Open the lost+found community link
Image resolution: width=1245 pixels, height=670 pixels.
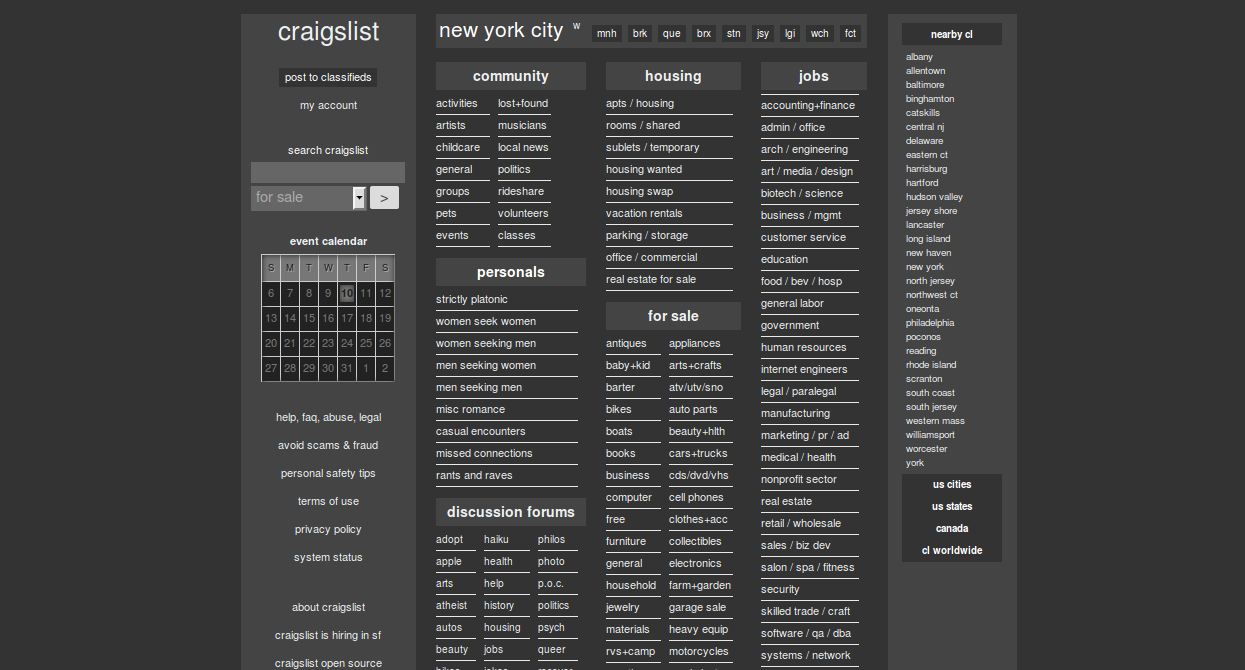pos(523,103)
